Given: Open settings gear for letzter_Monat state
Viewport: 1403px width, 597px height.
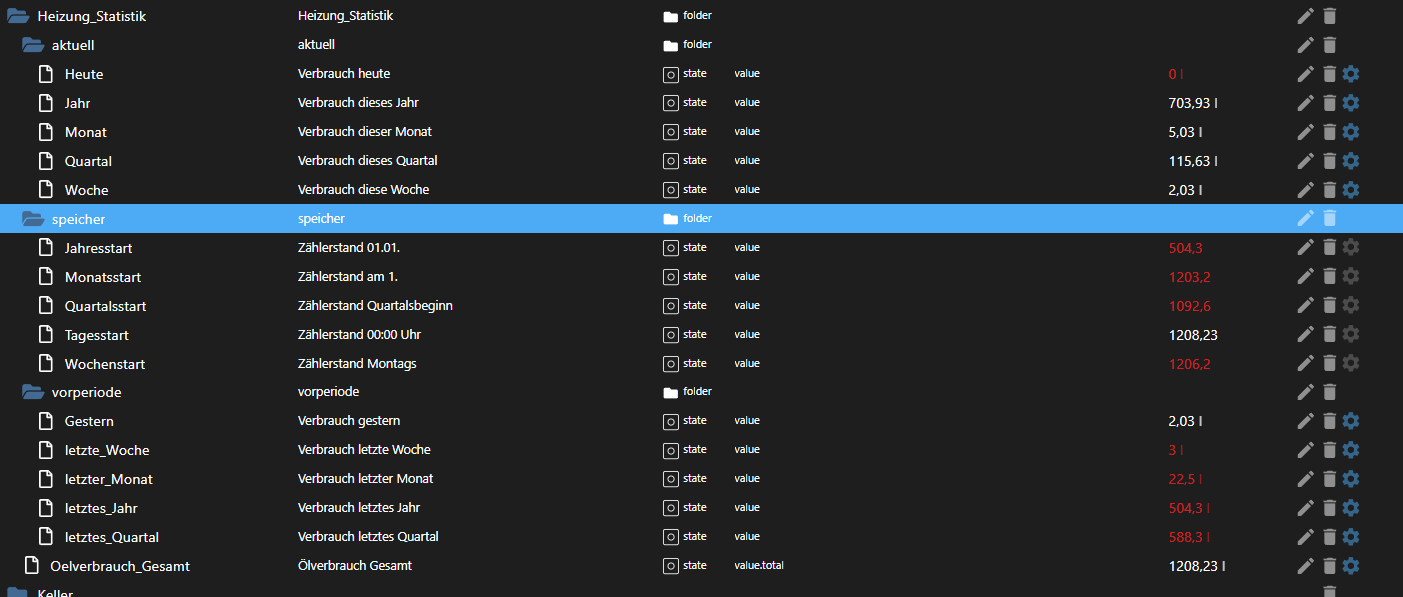Looking at the screenshot, I should click(1351, 480).
